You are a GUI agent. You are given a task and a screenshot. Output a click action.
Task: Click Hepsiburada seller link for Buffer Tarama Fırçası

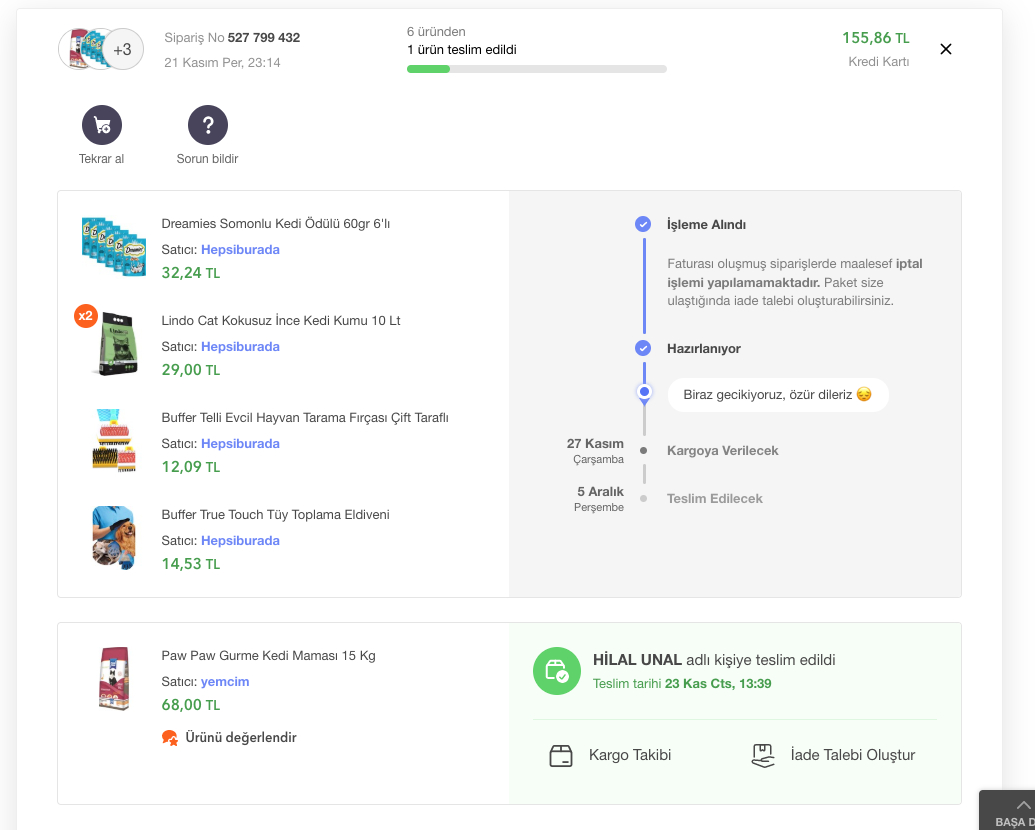(x=240, y=444)
